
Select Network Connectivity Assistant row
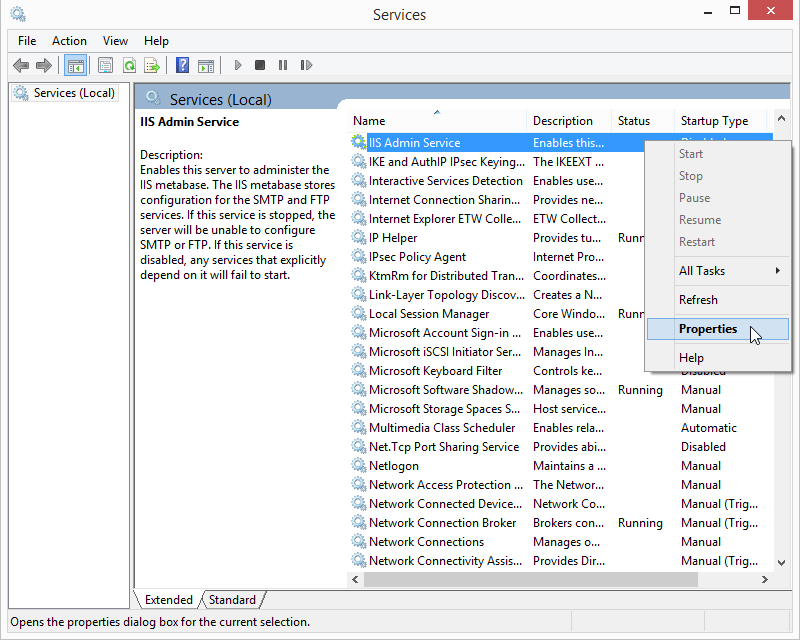561,560
